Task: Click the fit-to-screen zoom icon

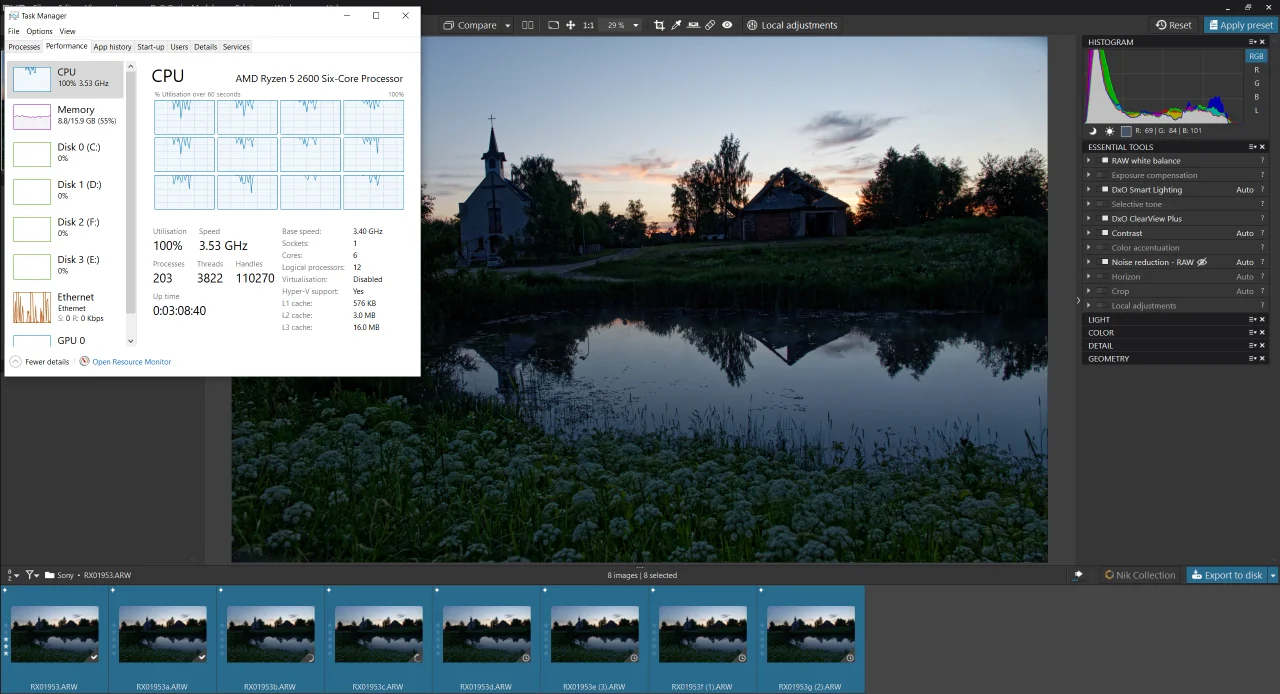Action: 553,25
